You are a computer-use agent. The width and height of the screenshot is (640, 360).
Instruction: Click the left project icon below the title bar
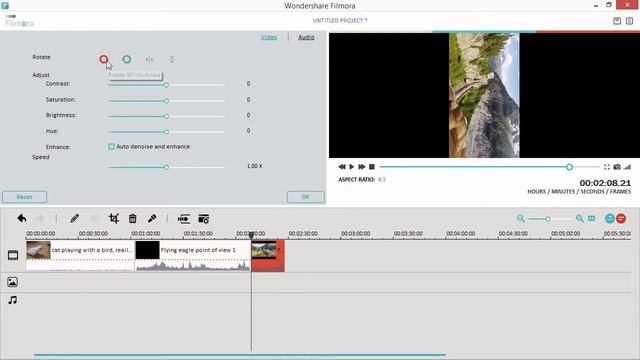tap(617, 21)
